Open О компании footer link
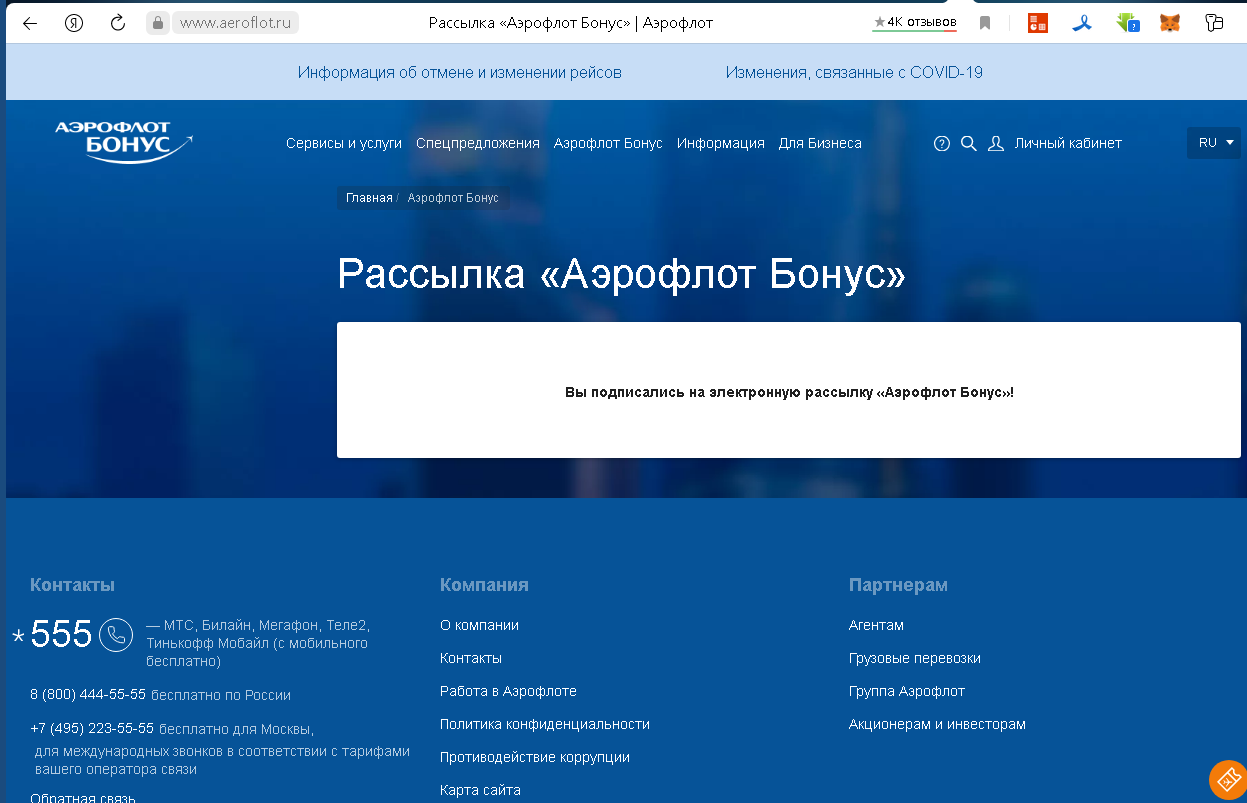The image size is (1247, 803). 479,625
